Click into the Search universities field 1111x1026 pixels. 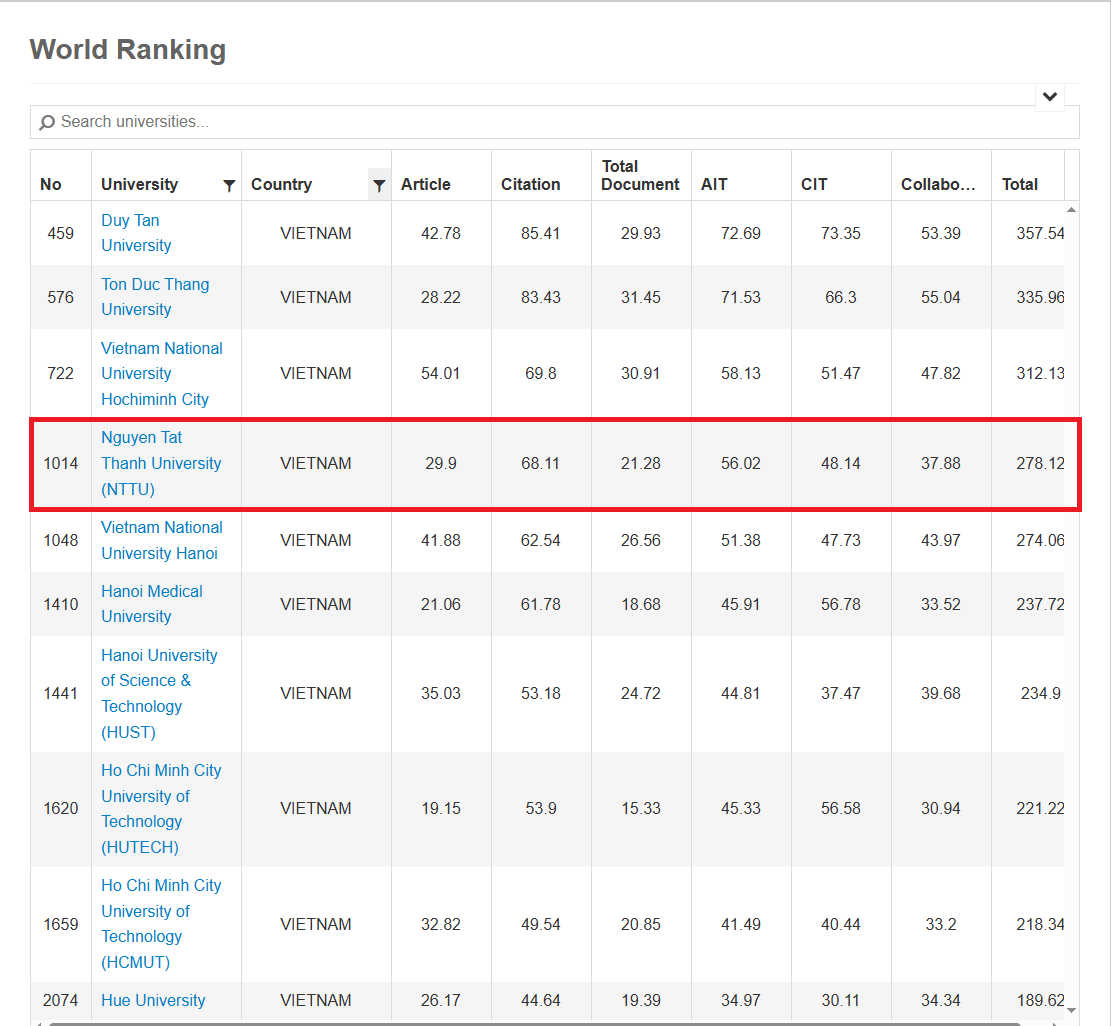click(x=555, y=122)
